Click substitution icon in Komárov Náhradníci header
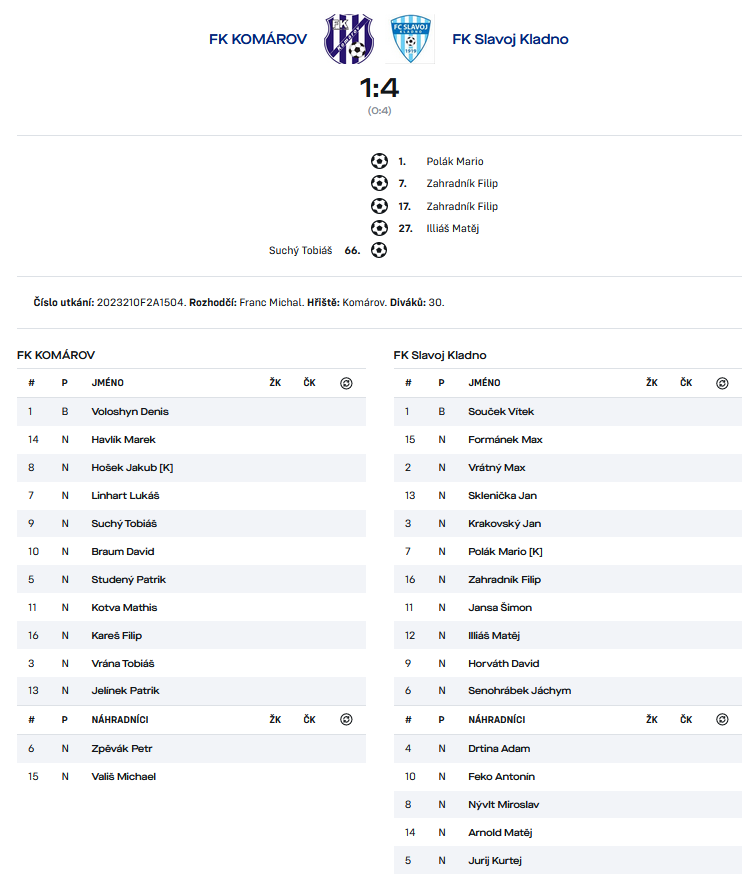The height and width of the screenshot is (875, 754). pos(346,720)
